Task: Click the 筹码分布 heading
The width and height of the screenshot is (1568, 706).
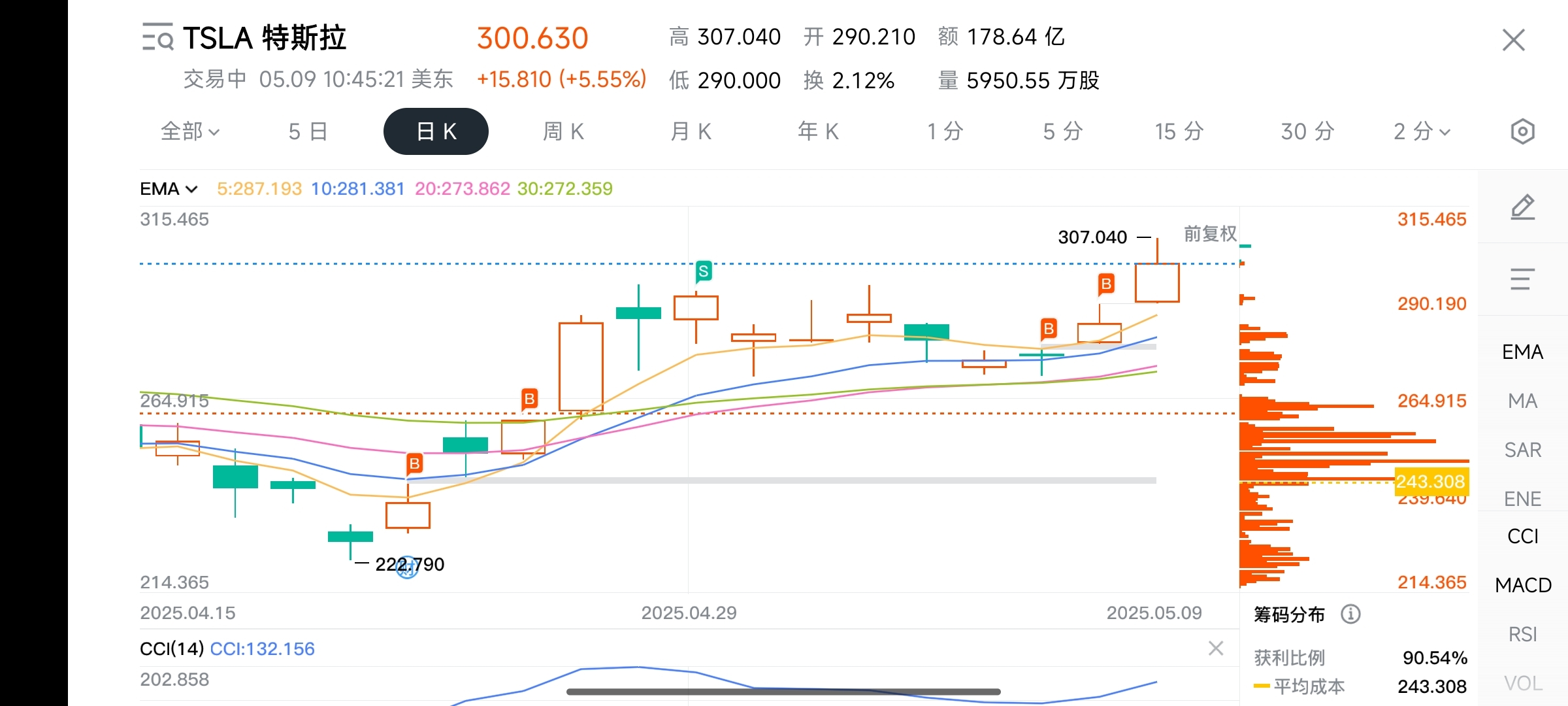Action: click(x=1289, y=614)
